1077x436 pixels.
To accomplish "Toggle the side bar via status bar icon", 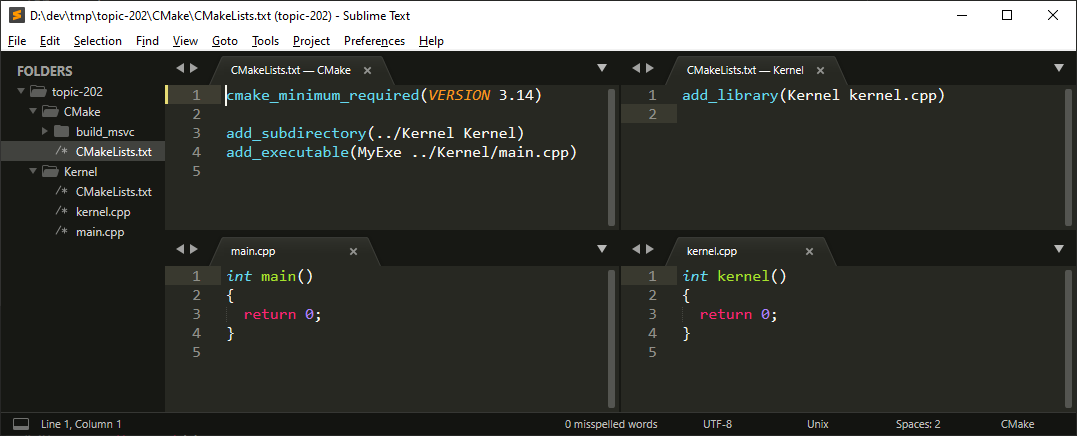I will click(x=20, y=424).
